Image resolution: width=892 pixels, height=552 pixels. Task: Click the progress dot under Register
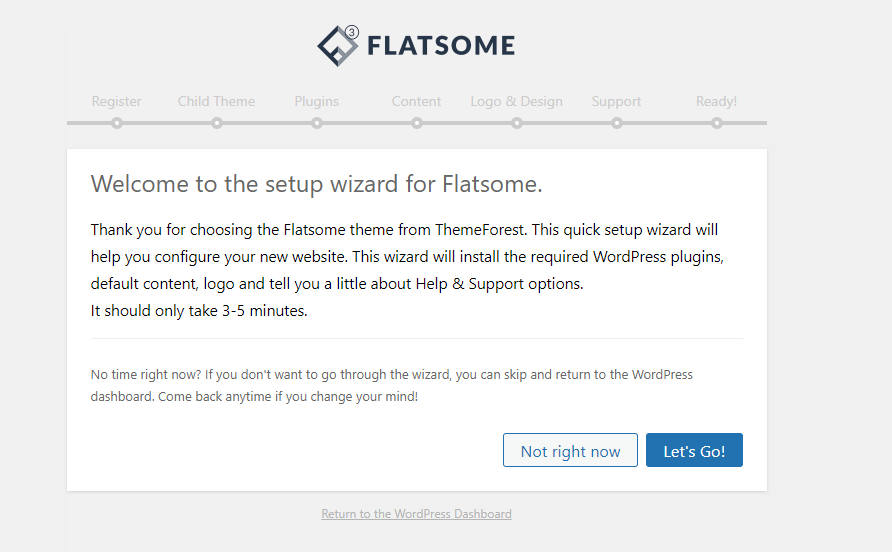click(x=117, y=123)
